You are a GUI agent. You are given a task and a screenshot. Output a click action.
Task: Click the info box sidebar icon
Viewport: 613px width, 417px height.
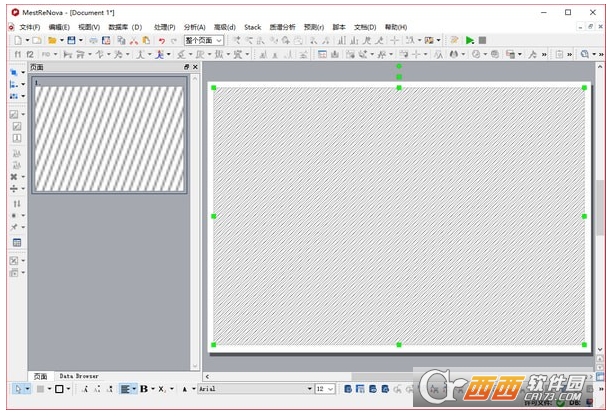click(17, 138)
